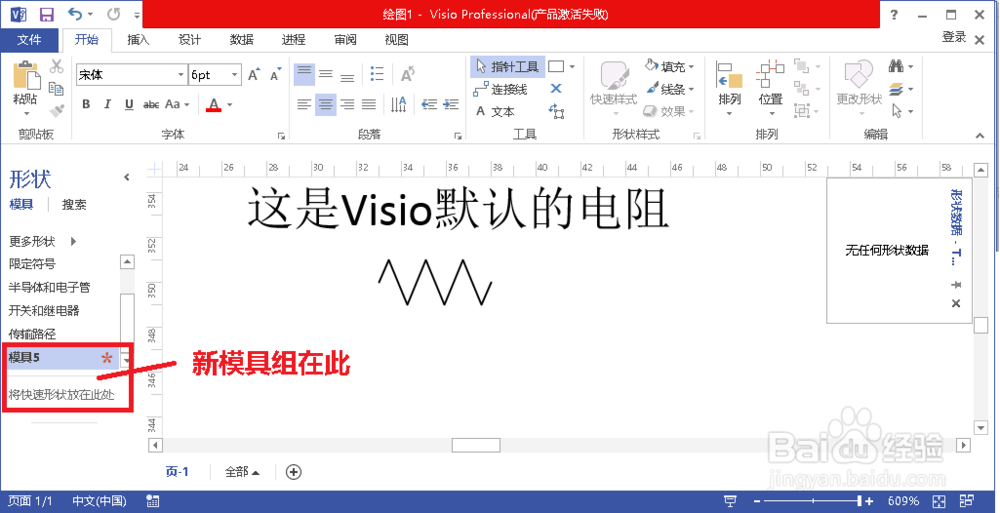
Task: Select the text block rotate tool
Action: click(x=556, y=111)
